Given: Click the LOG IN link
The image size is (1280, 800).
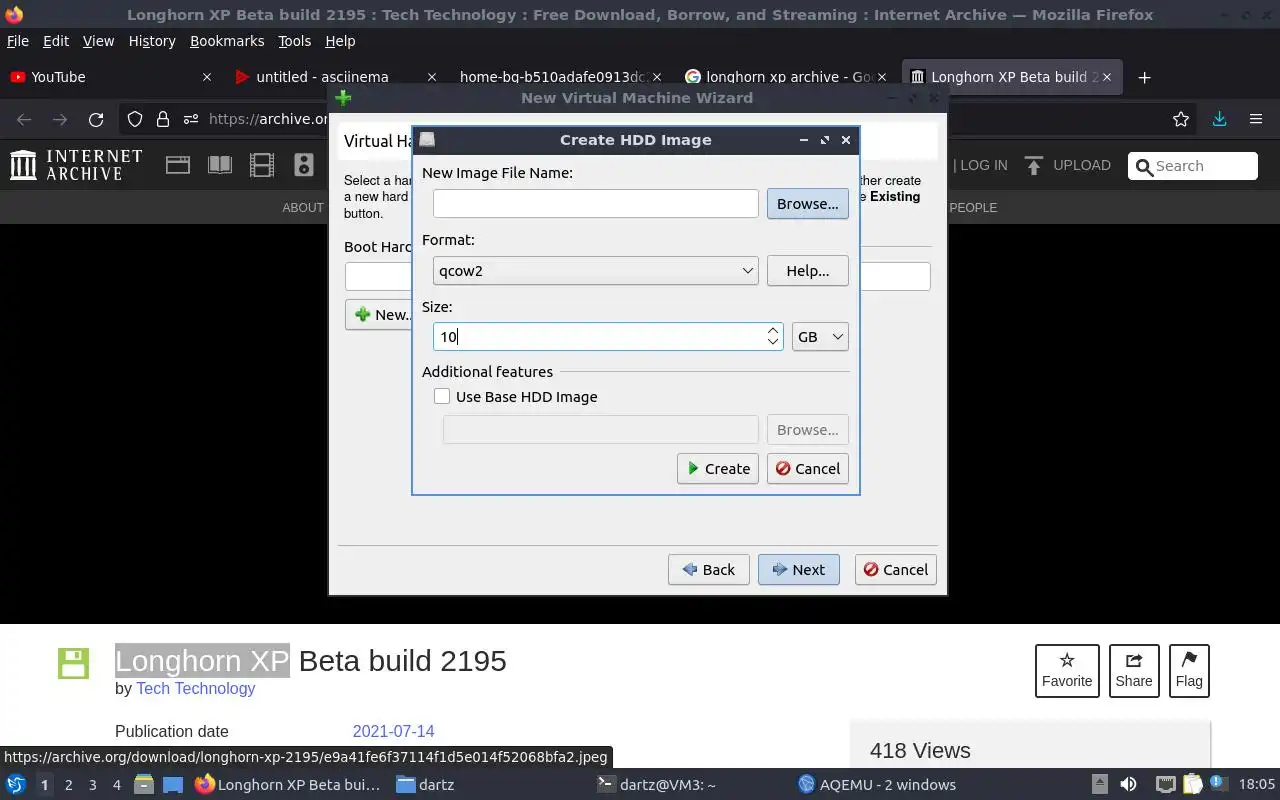Looking at the screenshot, I should pos(984,165).
